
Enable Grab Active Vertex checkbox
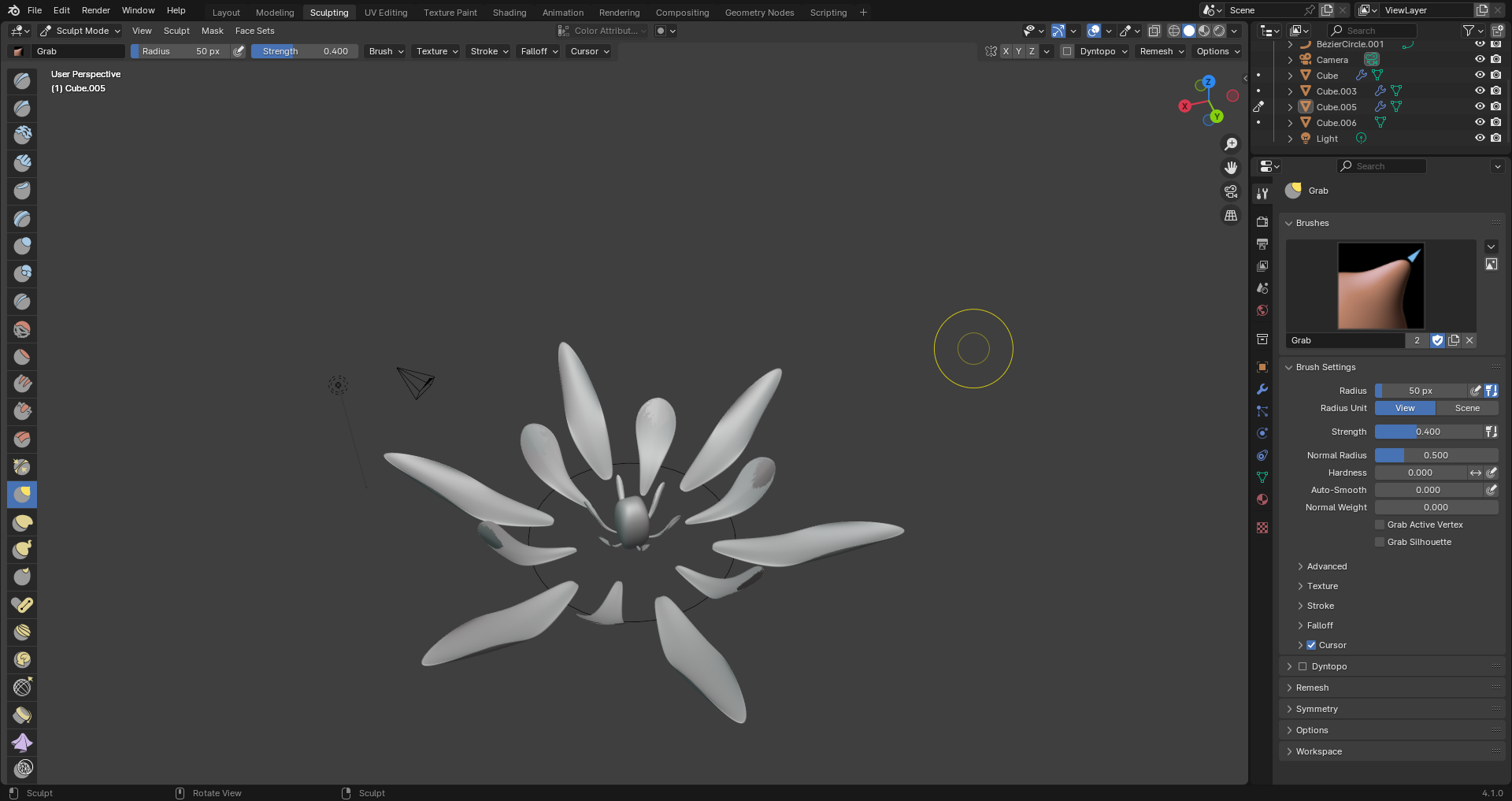[1380, 525]
